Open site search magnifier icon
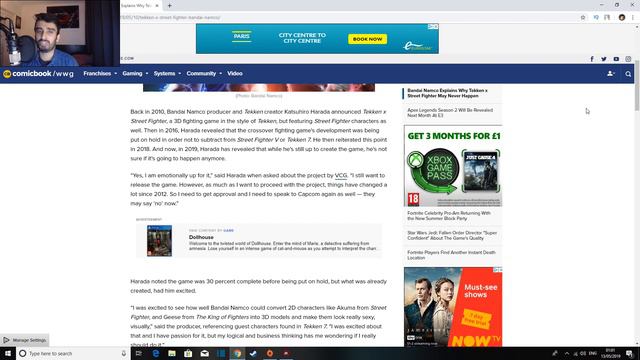Viewport: 640px width, 360px height. 628,74
